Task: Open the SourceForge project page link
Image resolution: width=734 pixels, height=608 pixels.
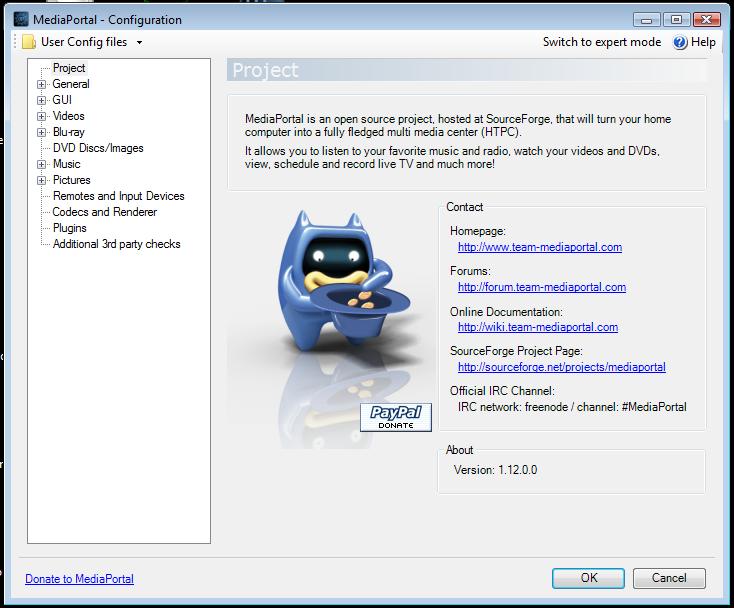Action: [562, 367]
